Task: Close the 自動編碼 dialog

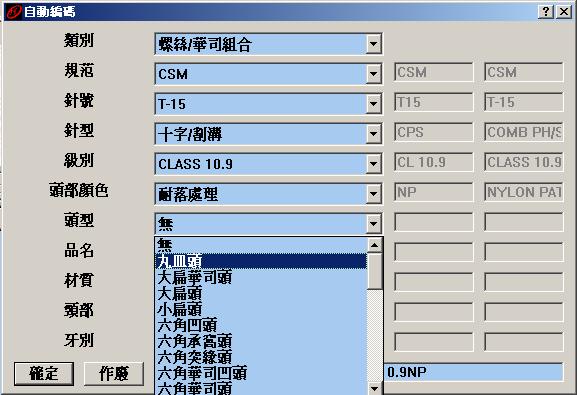Action: (x=564, y=12)
